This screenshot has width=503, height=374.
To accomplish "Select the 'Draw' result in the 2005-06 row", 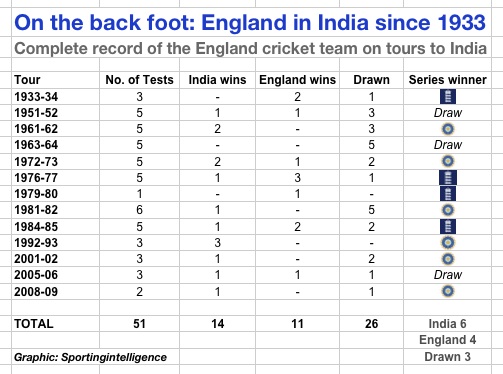I will coord(448,275).
